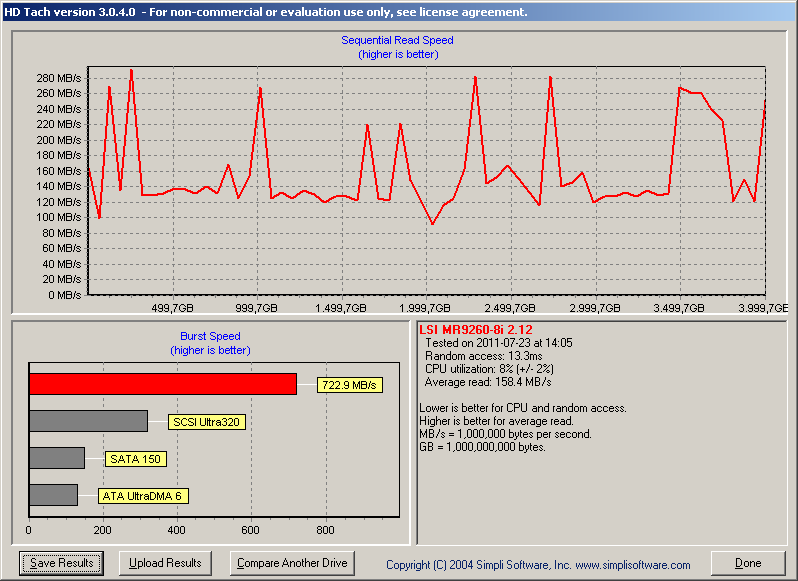Screen dimensions: 798x581
Task: Select the 722.9 MB/s burst label
Action: (x=349, y=385)
